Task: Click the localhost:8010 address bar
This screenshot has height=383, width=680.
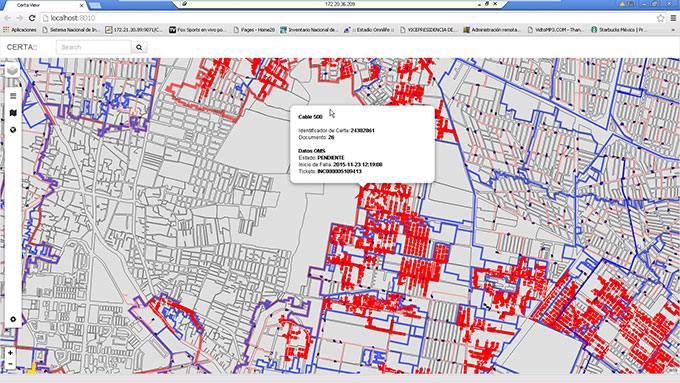Action: point(347,18)
